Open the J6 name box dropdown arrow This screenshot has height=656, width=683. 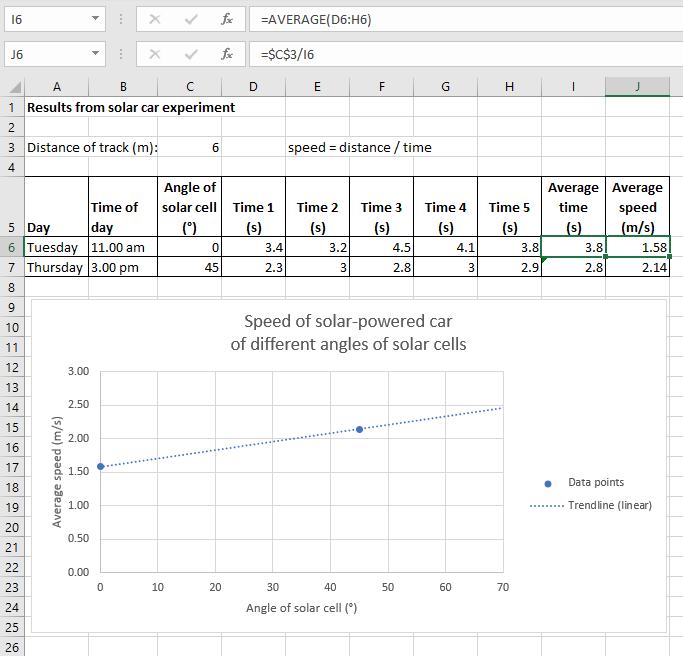click(95, 53)
